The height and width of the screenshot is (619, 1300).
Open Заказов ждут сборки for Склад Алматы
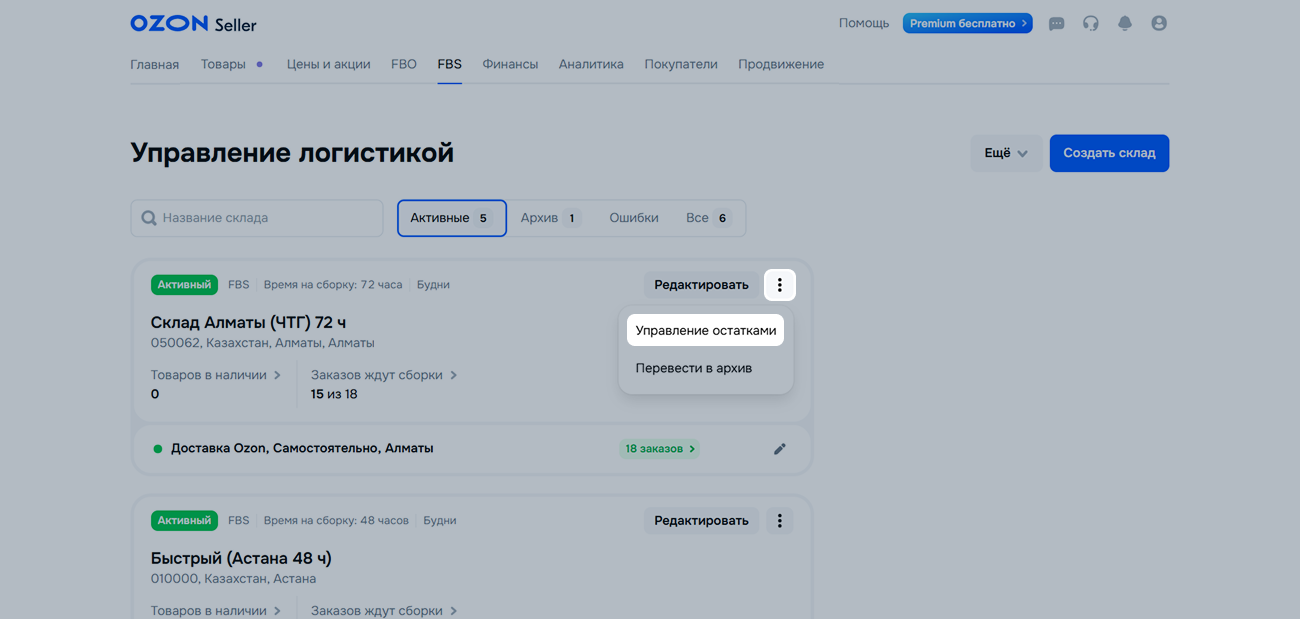pyautogui.click(x=383, y=375)
